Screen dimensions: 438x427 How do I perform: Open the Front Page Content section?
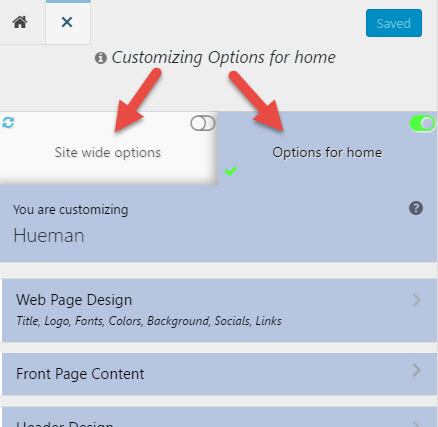tap(219, 374)
